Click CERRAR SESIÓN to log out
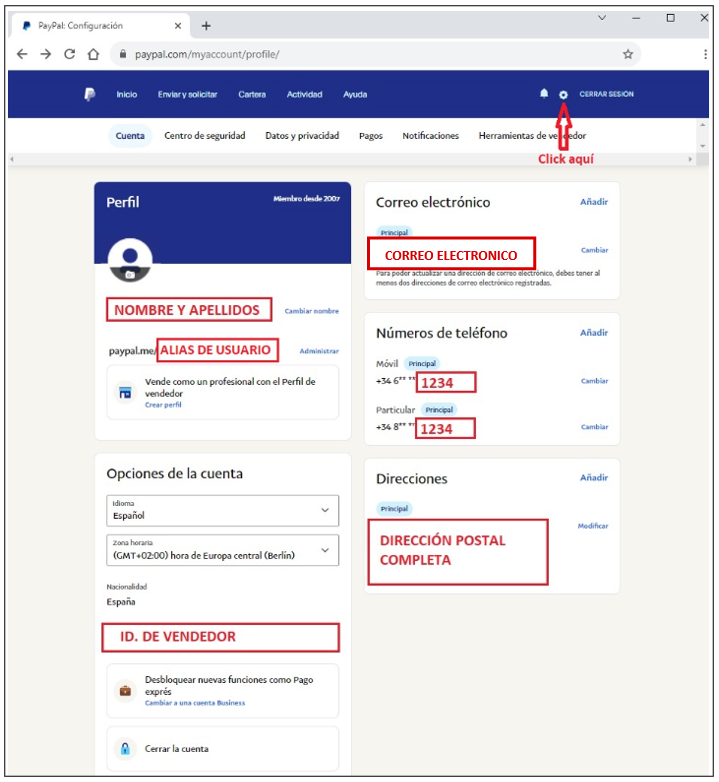719x782 pixels. pos(606,94)
